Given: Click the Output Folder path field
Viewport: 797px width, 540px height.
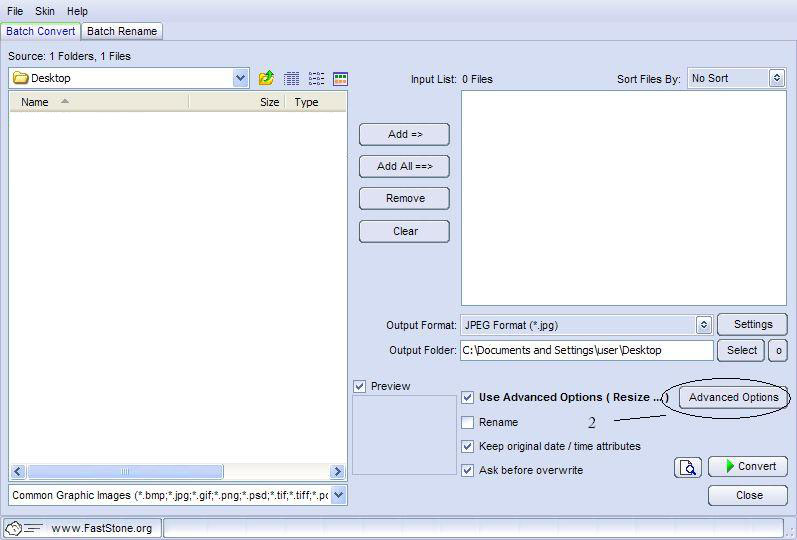Looking at the screenshot, I should pyautogui.click(x=587, y=350).
